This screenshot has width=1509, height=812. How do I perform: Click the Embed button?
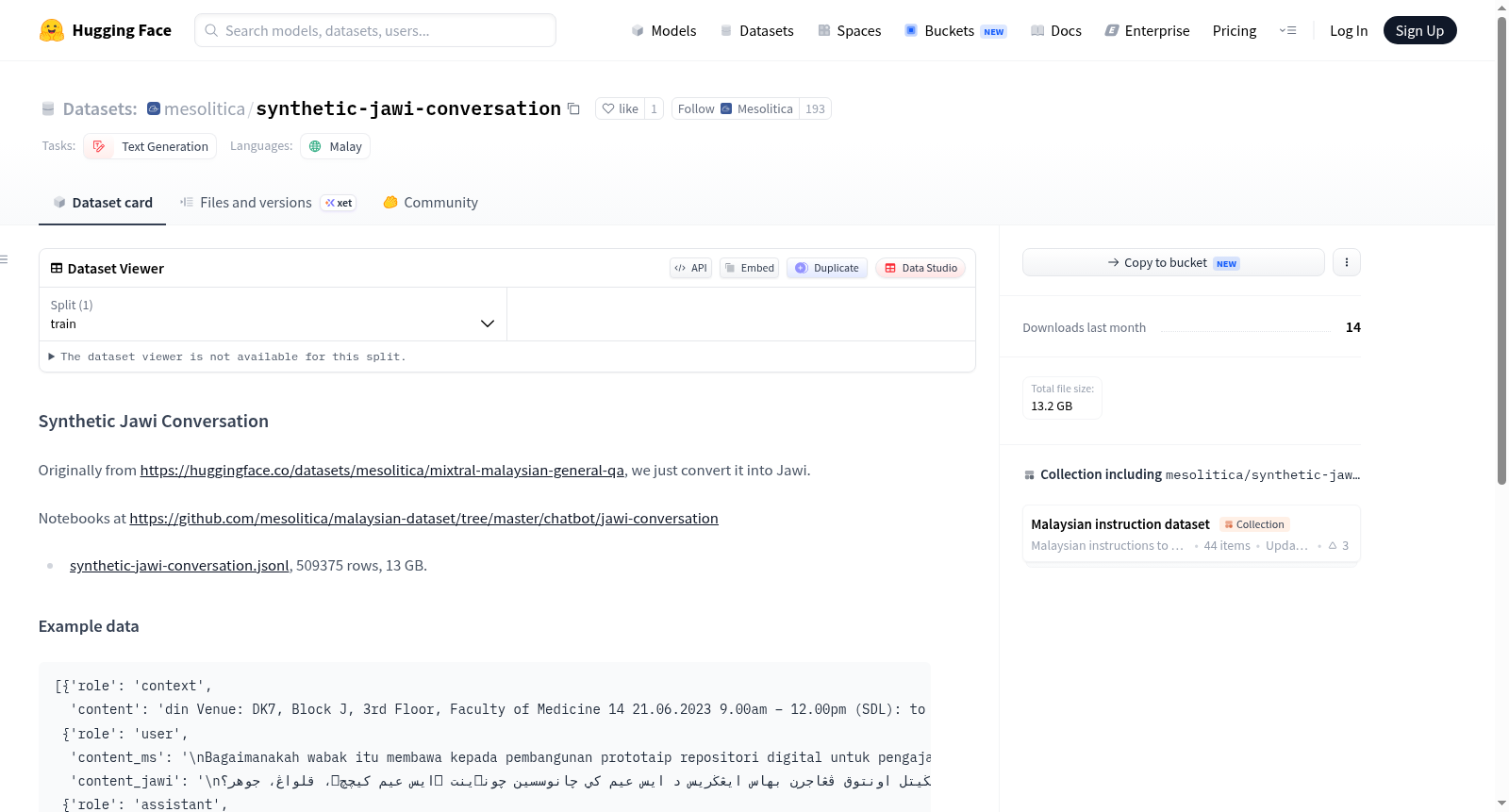click(x=750, y=268)
